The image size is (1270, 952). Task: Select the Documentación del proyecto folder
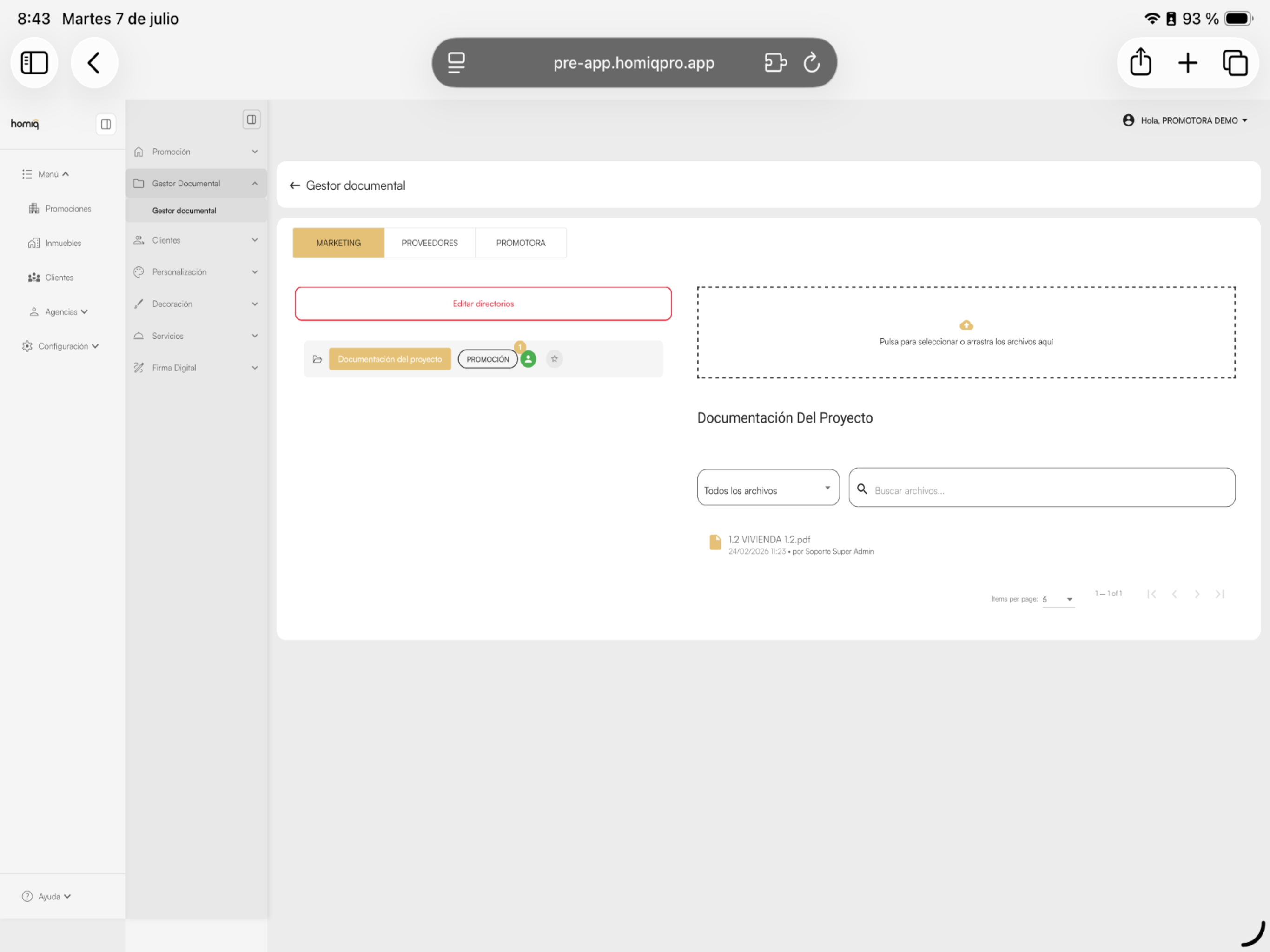pyautogui.click(x=390, y=359)
